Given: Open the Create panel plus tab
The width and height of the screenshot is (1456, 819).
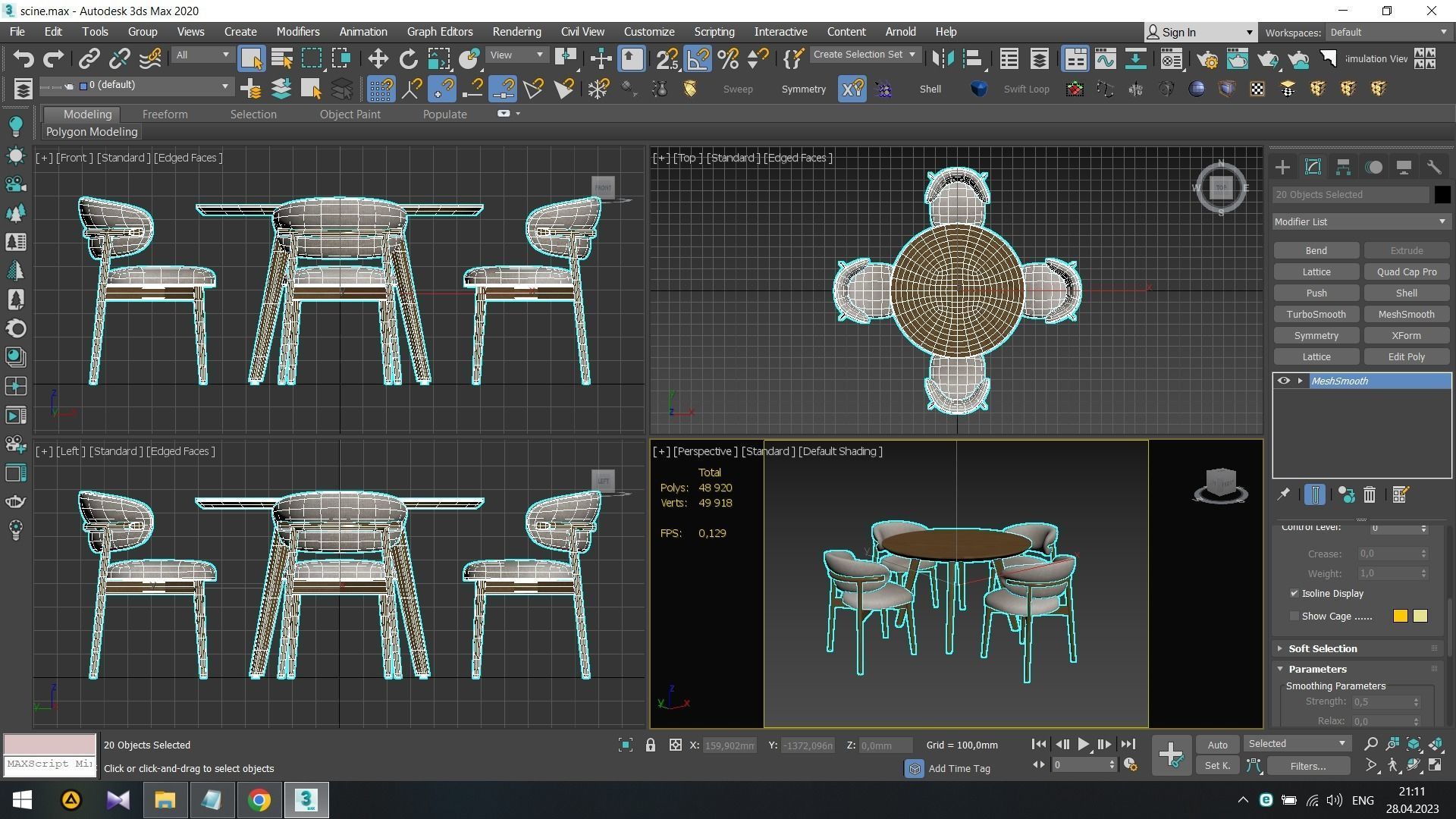Looking at the screenshot, I should 1282,168.
